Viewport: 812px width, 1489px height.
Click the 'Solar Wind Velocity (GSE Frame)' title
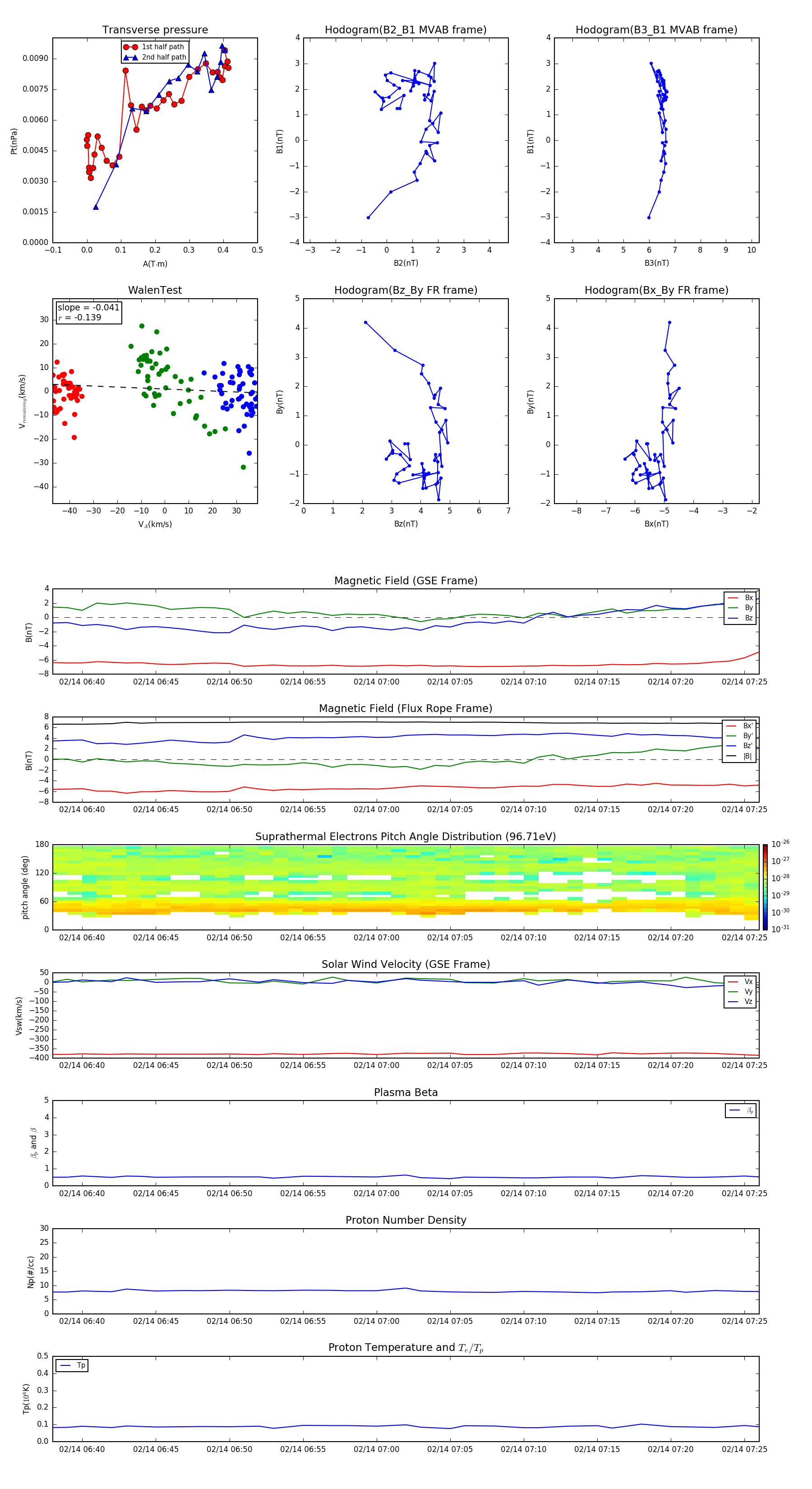(x=406, y=964)
